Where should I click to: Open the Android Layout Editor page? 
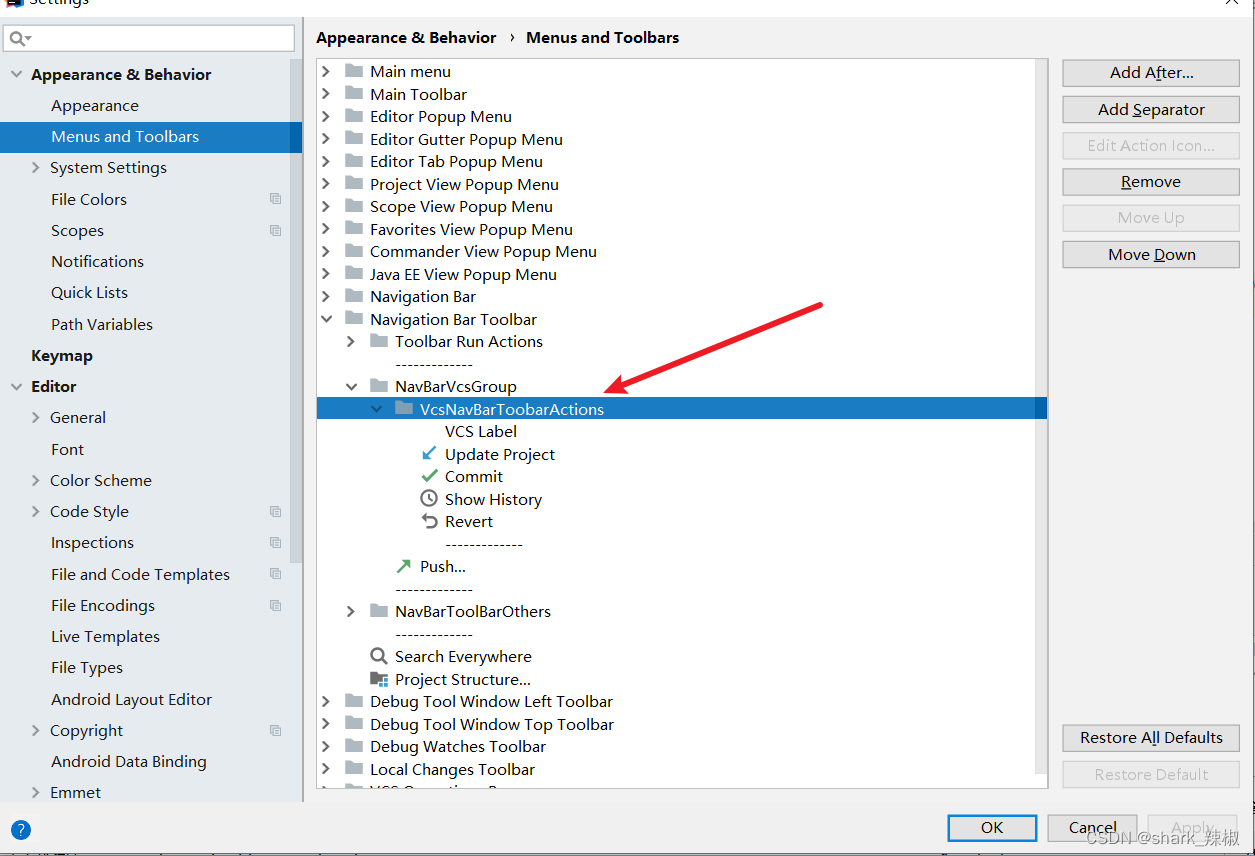(x=132, y=699)
